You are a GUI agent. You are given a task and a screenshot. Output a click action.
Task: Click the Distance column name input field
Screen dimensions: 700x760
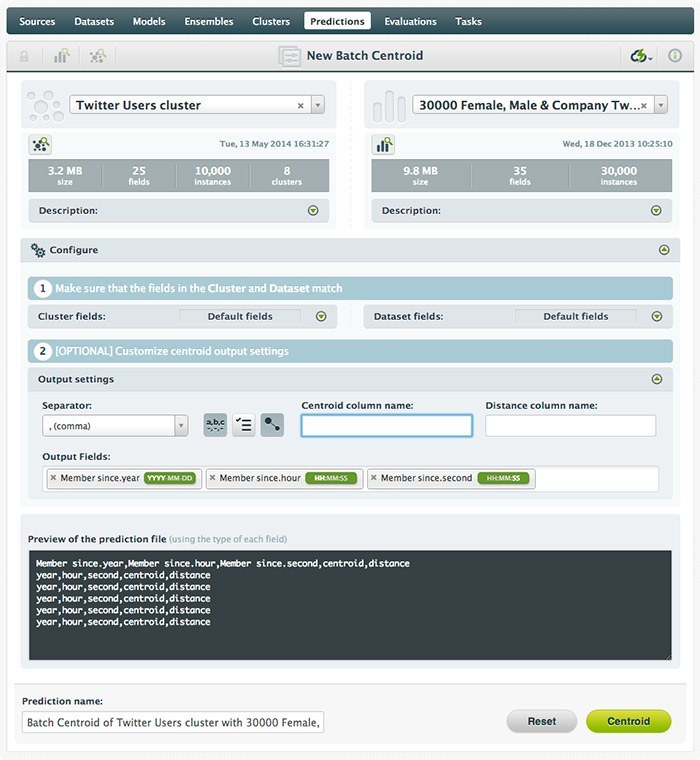pyautogui.click(x=570, y=426)
